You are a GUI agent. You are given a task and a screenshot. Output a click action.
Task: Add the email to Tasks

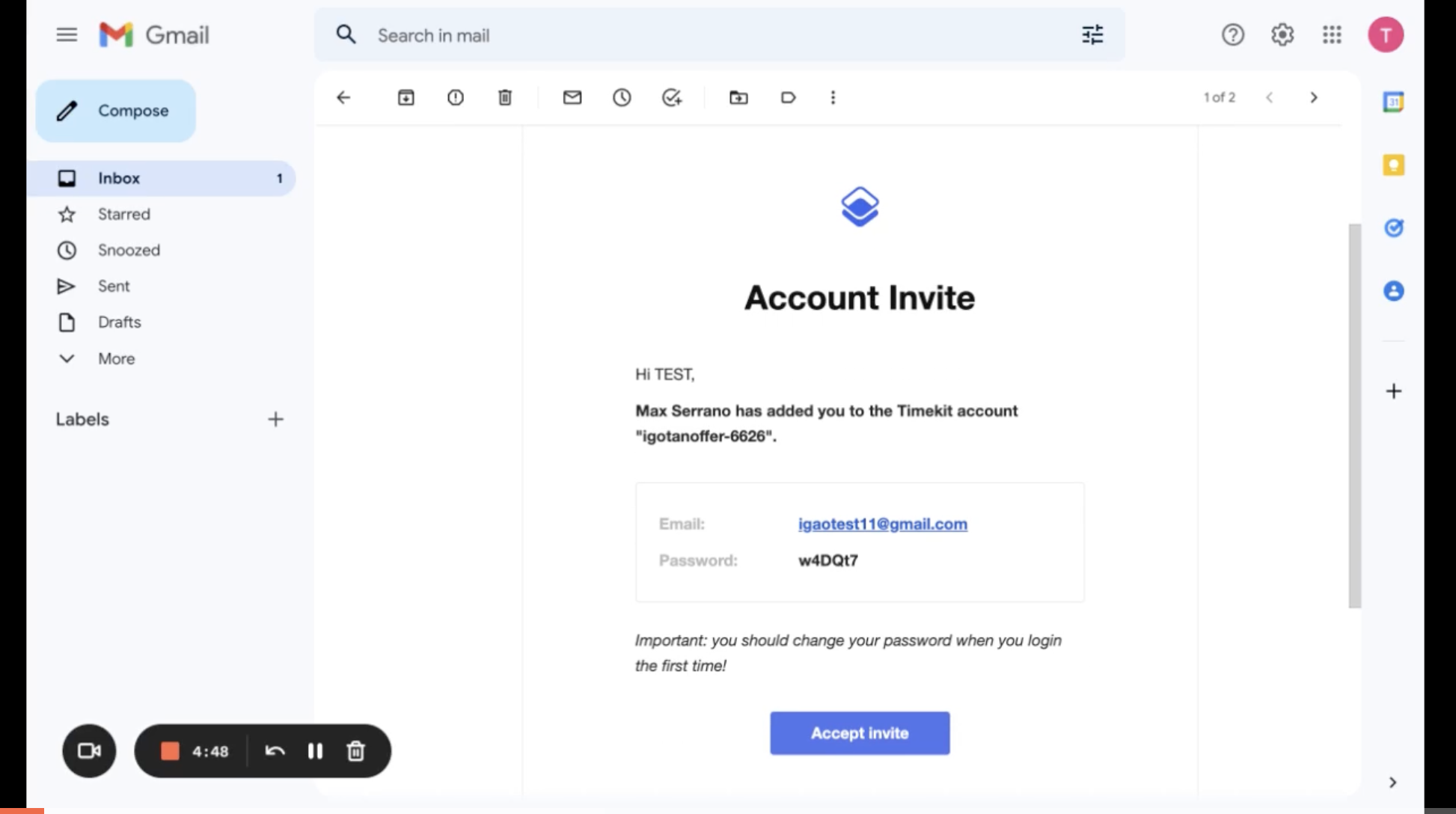coord(671,97)
